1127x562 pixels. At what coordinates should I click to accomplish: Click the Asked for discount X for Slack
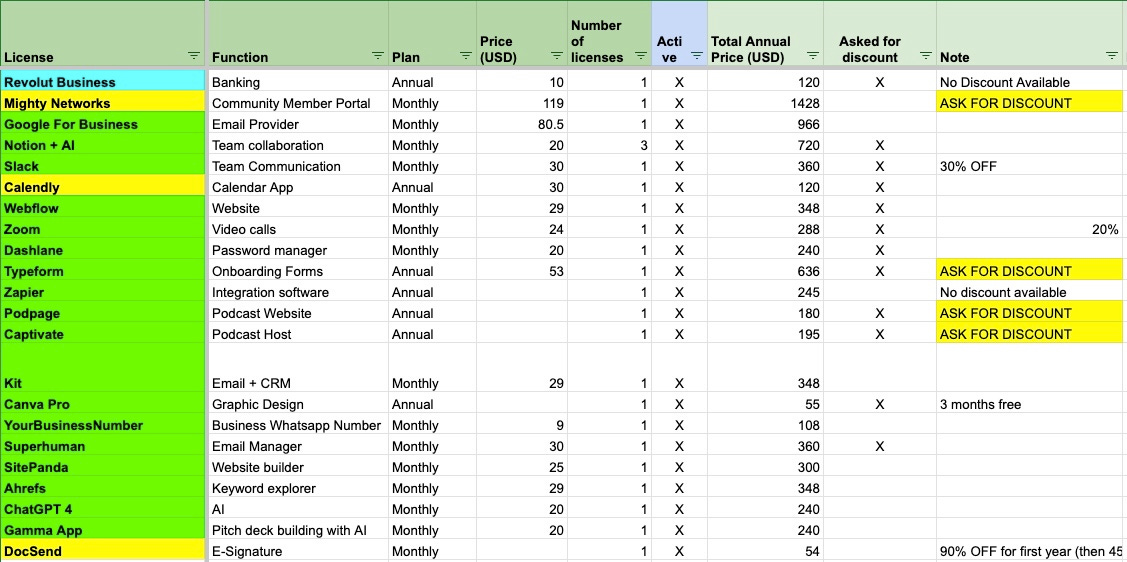tap(880, 166)
